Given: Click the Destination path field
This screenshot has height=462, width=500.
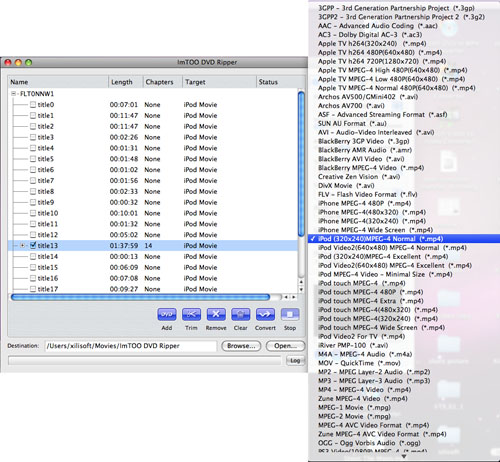Looking at the screenshot, I should tap(130, 346).
